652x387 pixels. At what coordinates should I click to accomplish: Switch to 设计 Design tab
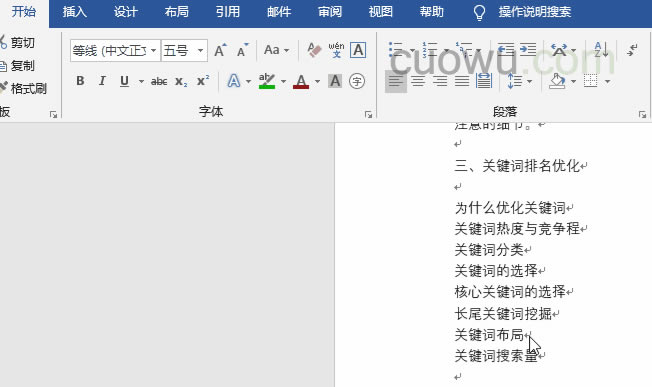(126, 12)
